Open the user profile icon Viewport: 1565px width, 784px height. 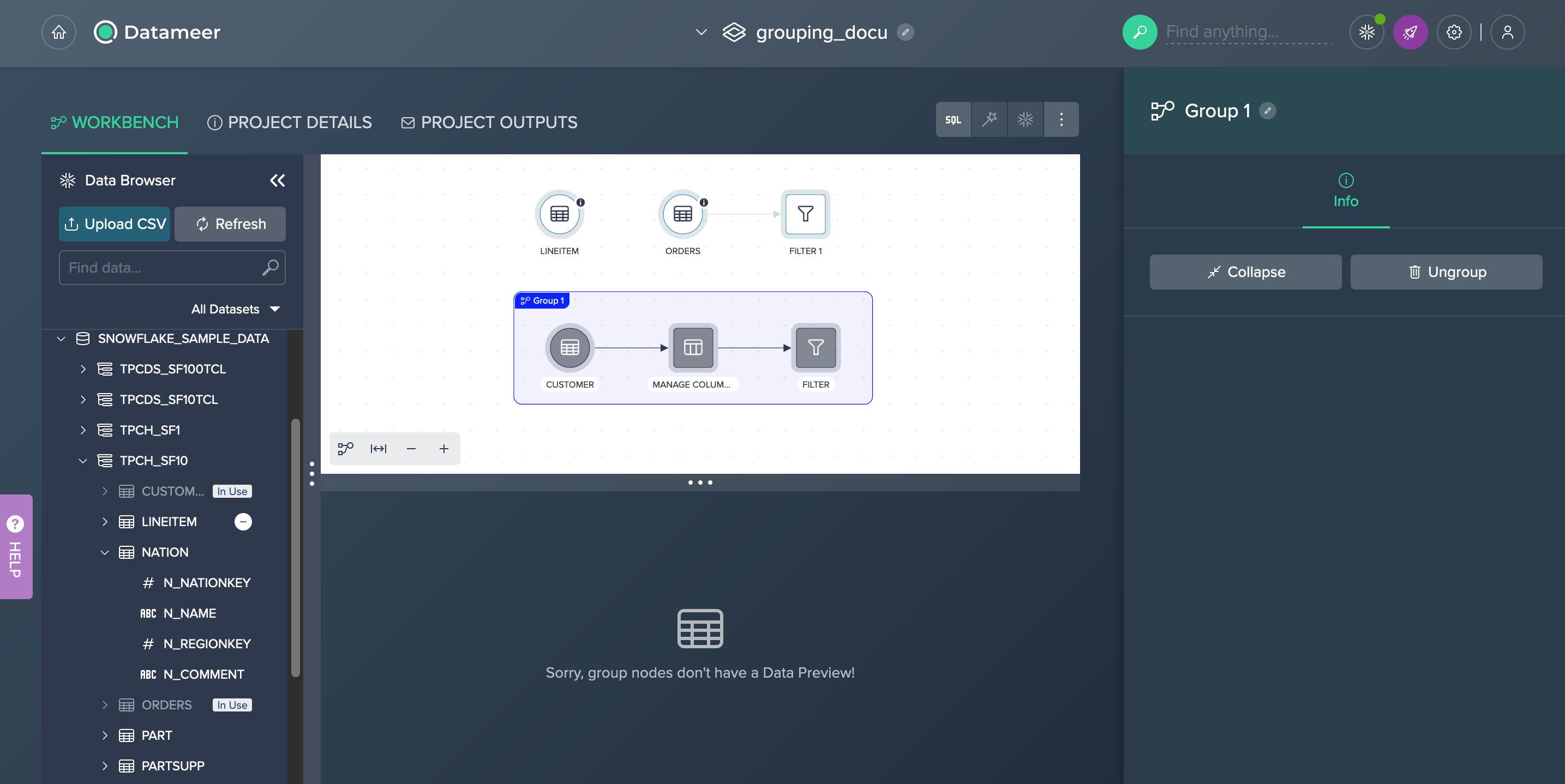1507,32
